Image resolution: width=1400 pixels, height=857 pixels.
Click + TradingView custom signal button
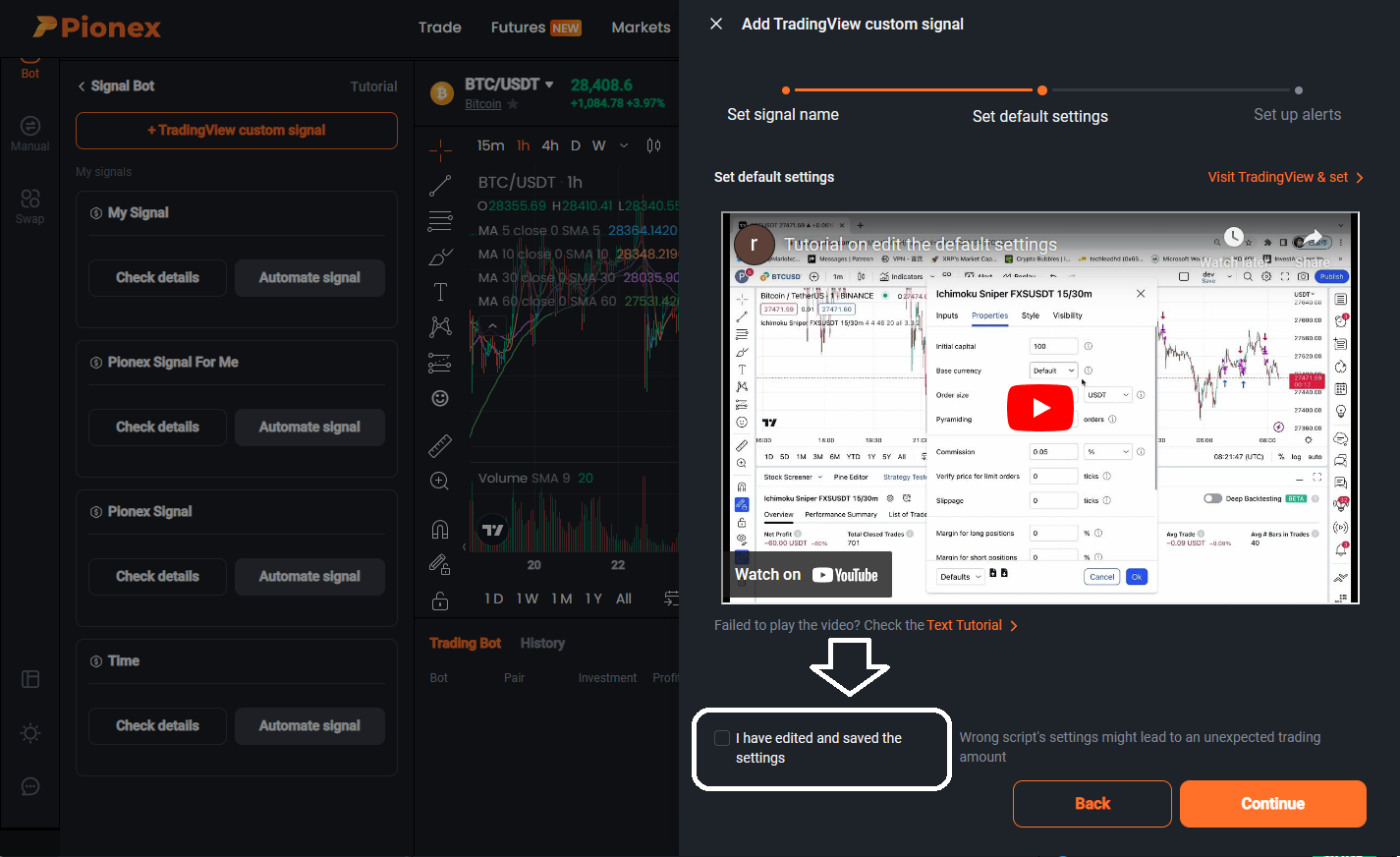237,130
